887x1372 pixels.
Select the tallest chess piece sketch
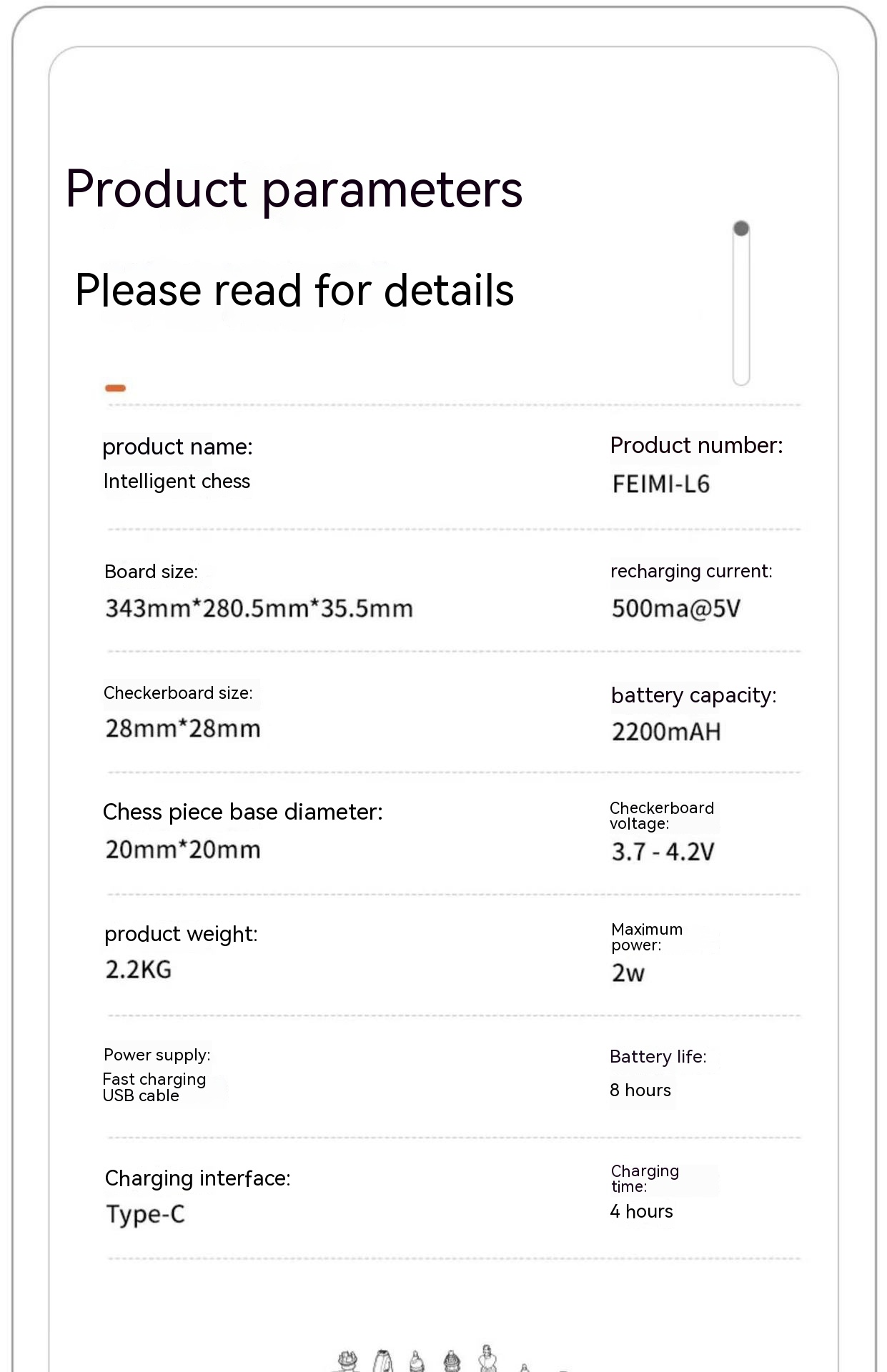click(488, 1358)
